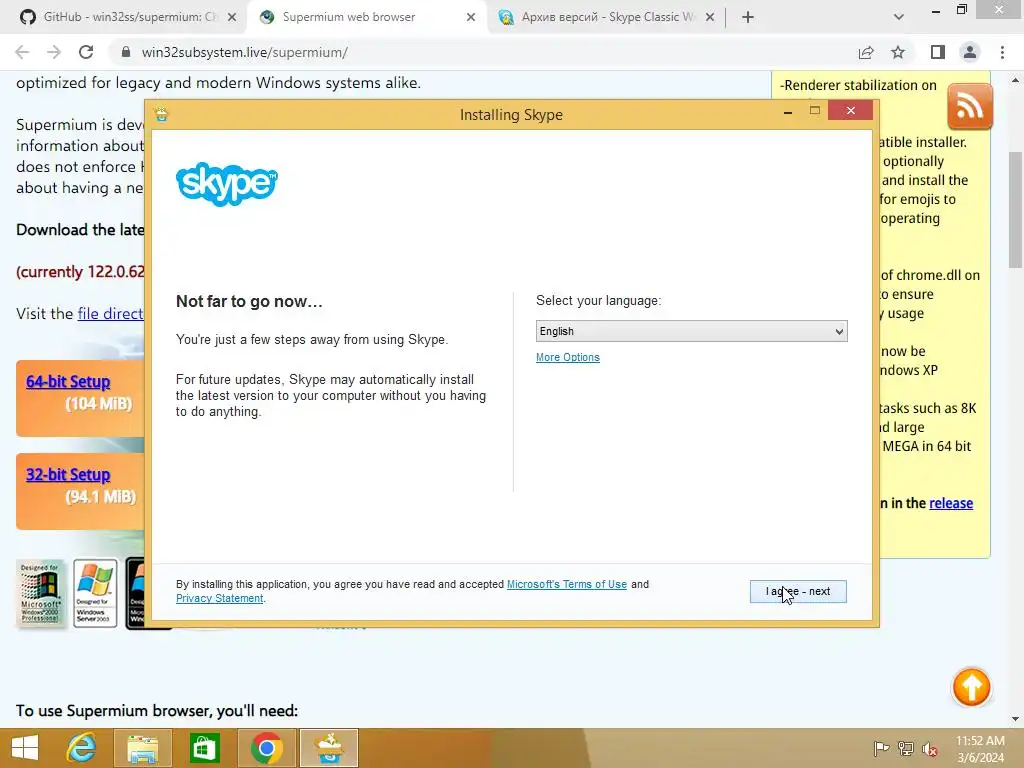Follow the release link in yellow panel
Image resolution: width=1024 pixels, height=768 pixels.
(951, 503)
